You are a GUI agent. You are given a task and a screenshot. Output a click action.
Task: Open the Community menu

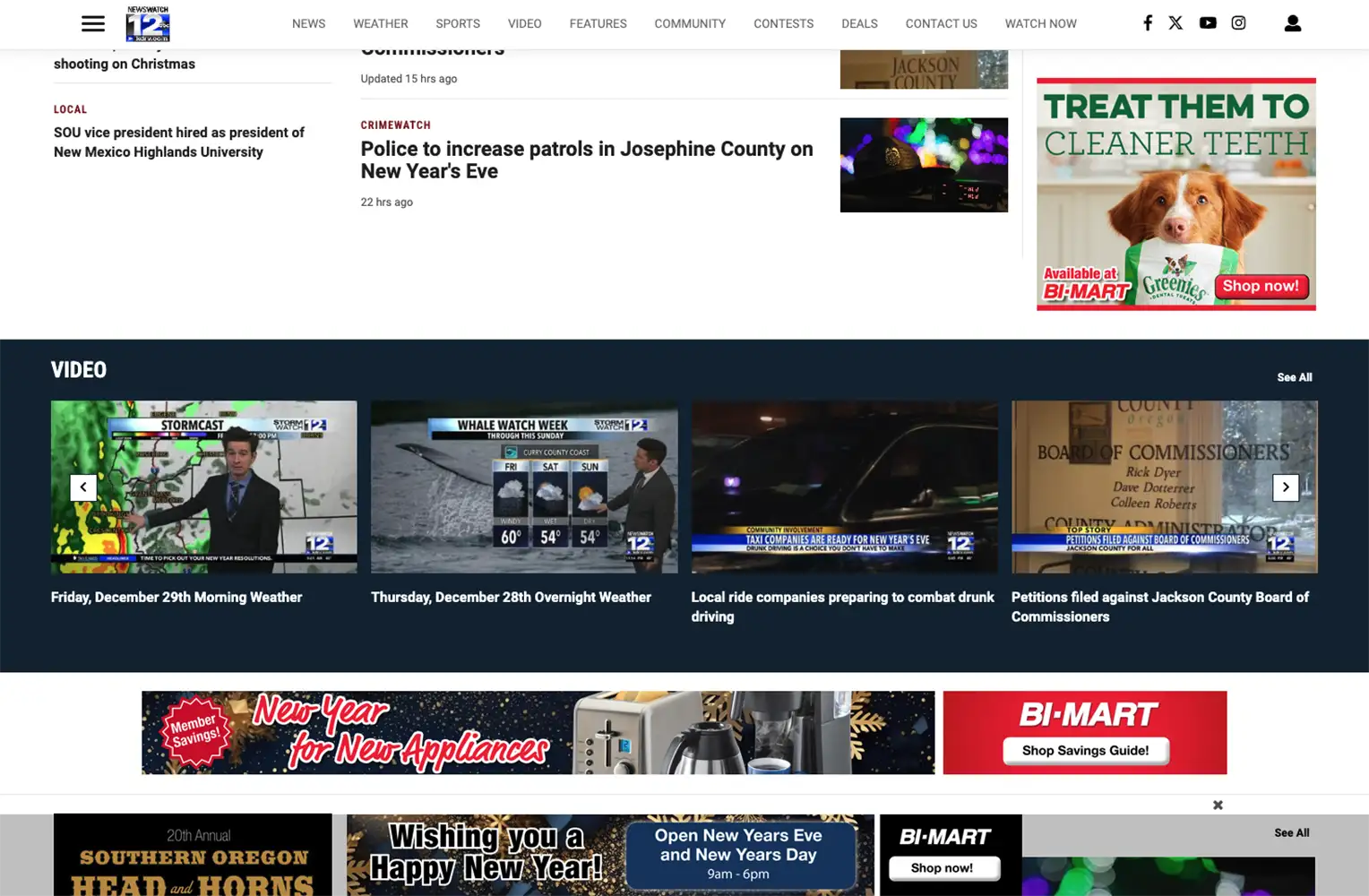[690, 23]
